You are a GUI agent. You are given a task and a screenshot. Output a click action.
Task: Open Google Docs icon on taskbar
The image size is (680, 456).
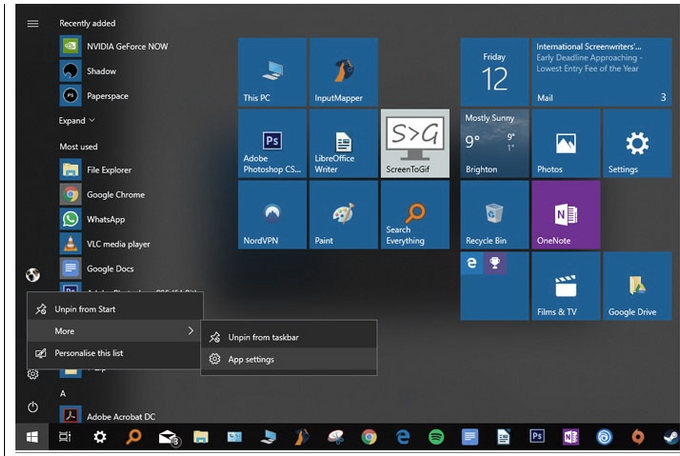tap(470, 437)
